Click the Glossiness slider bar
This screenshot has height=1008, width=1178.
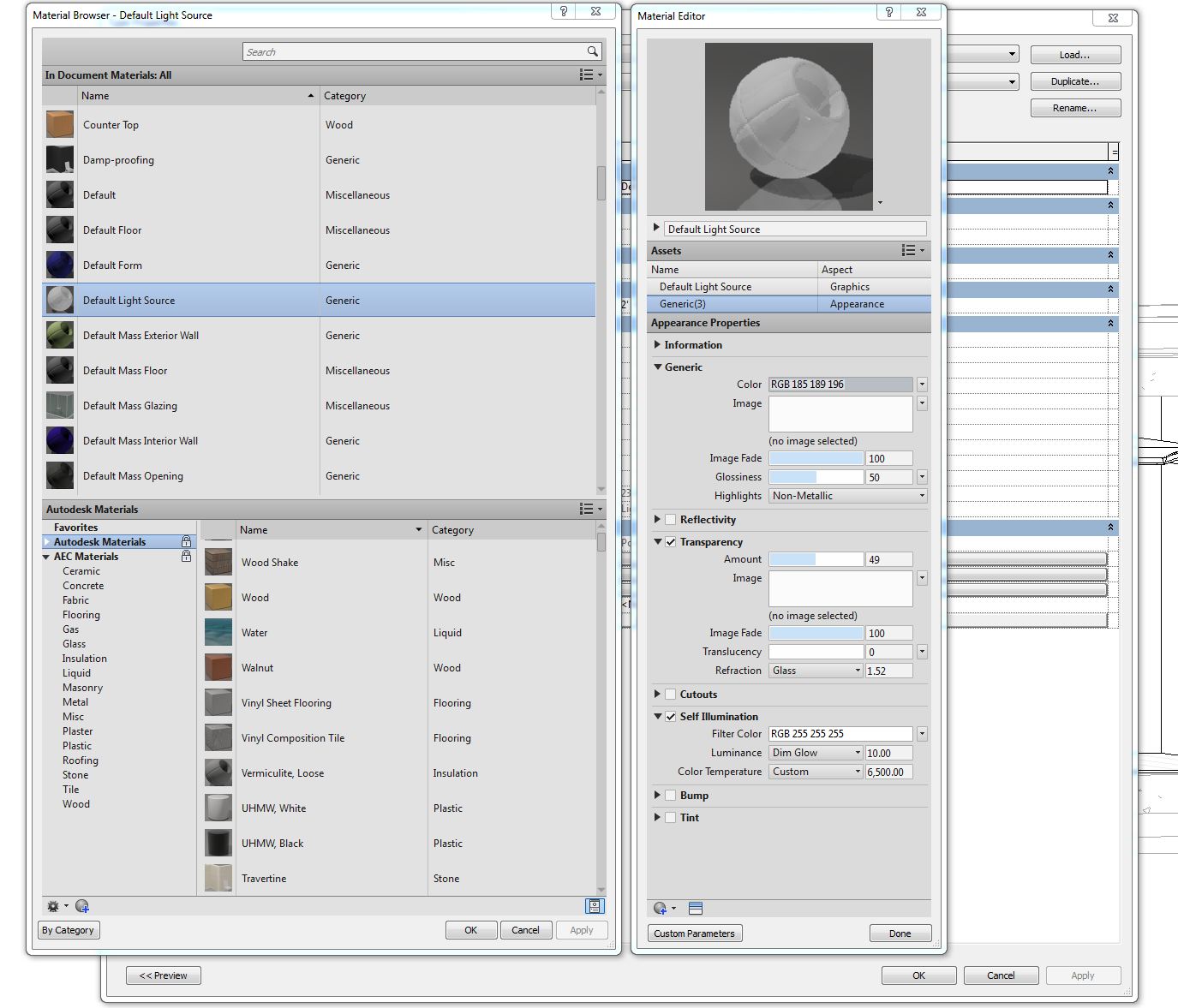pos(816,477)
